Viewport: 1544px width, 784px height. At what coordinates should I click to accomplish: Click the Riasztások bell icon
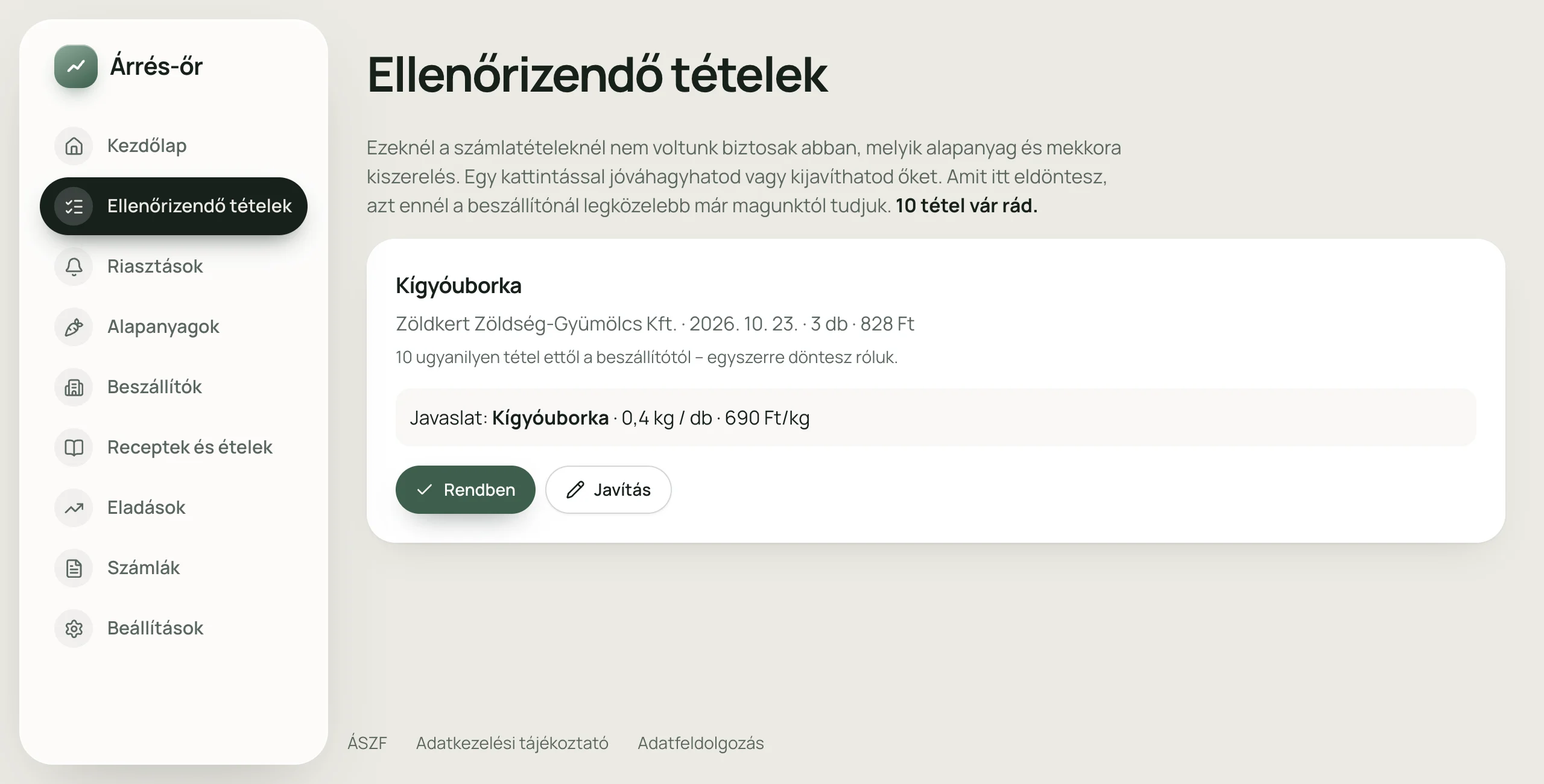click(74, 267)
